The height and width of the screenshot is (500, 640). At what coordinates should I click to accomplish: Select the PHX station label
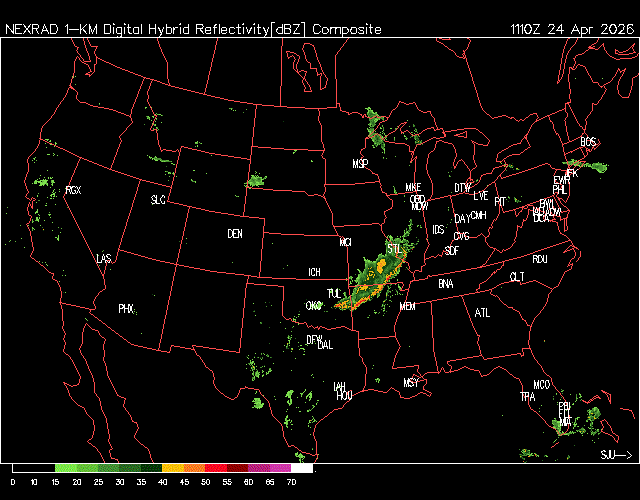pos(126,309)
